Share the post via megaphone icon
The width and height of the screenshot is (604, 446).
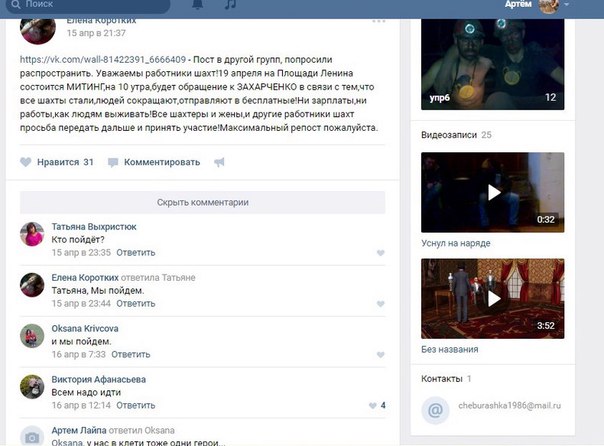pos(219,162)
